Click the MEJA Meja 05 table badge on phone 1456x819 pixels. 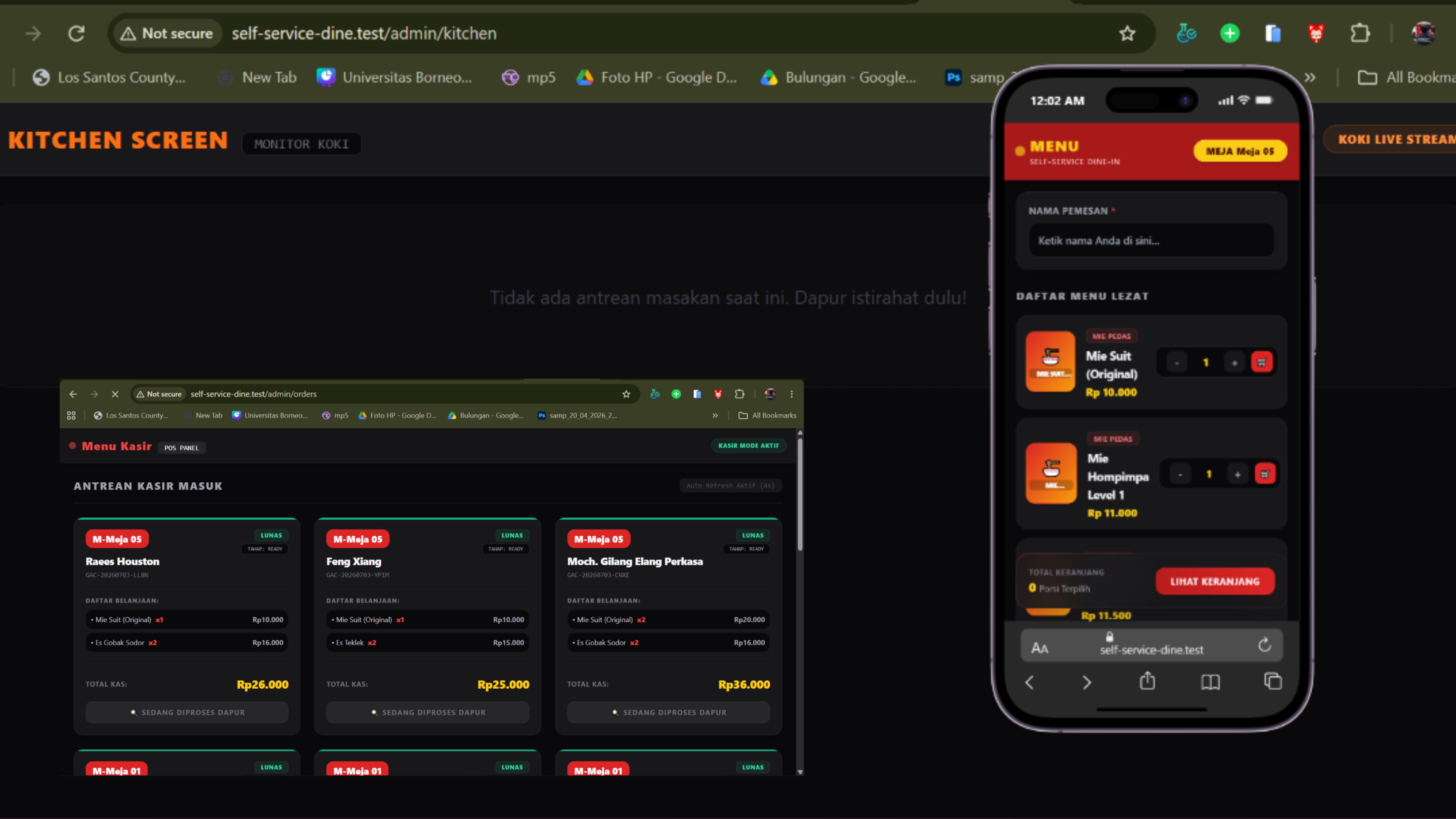(x=1240, y=151)
